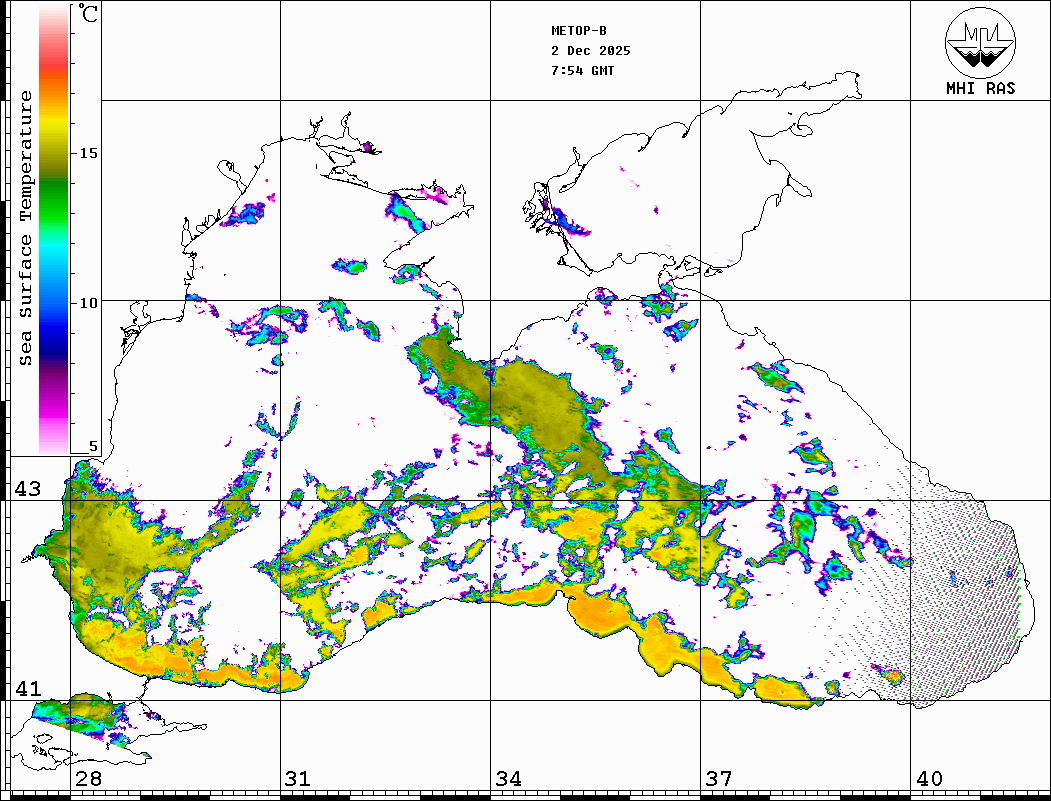Click the longitude 37 axis label
Image resolution: width=1051 pixels, height=801 pixels.
point(718,779)
